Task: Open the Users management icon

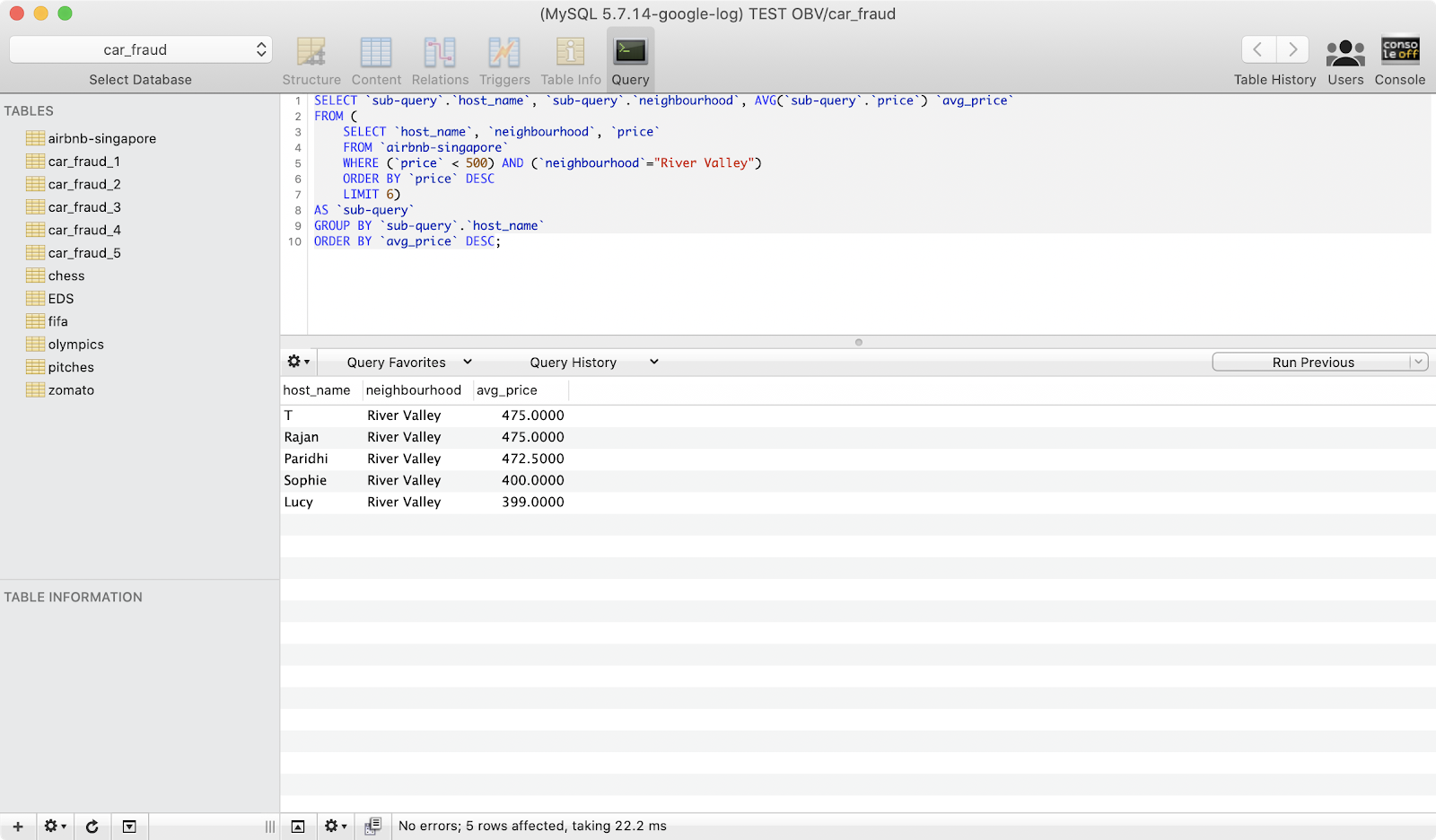Action: (1345, 54)
